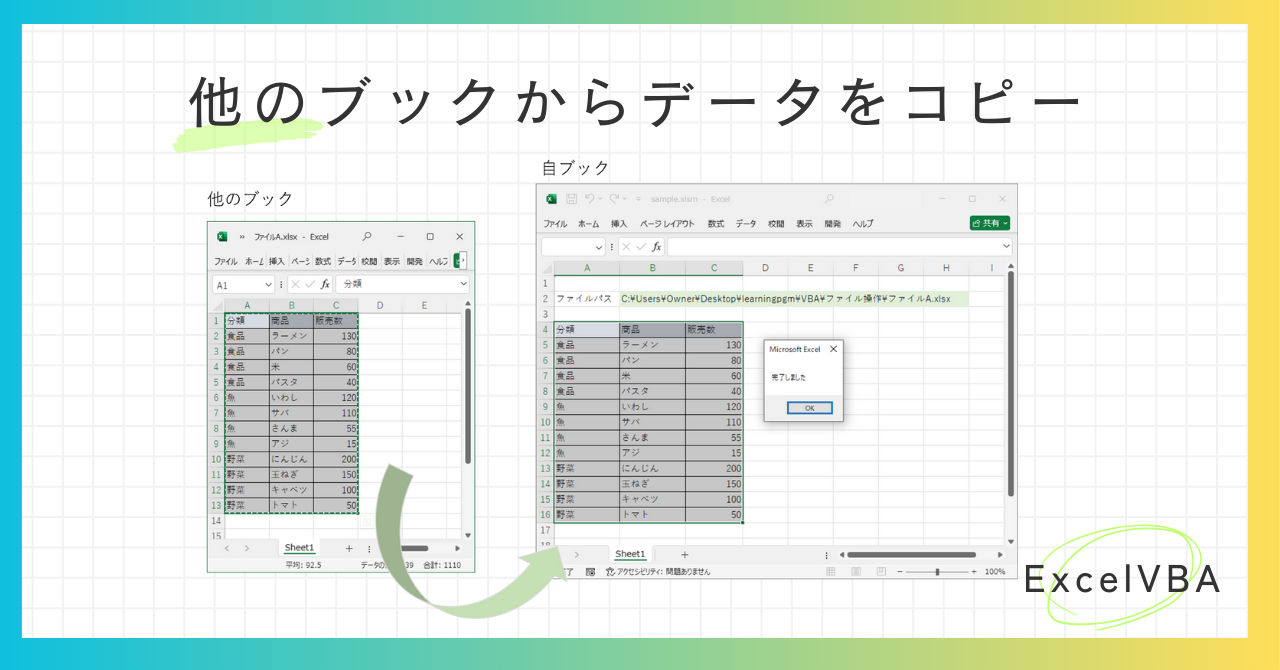The width and height of the screenshot is (1280, 670).
Task: Toggle Normal view in the status bar
Action: click(x=830, y=572)
